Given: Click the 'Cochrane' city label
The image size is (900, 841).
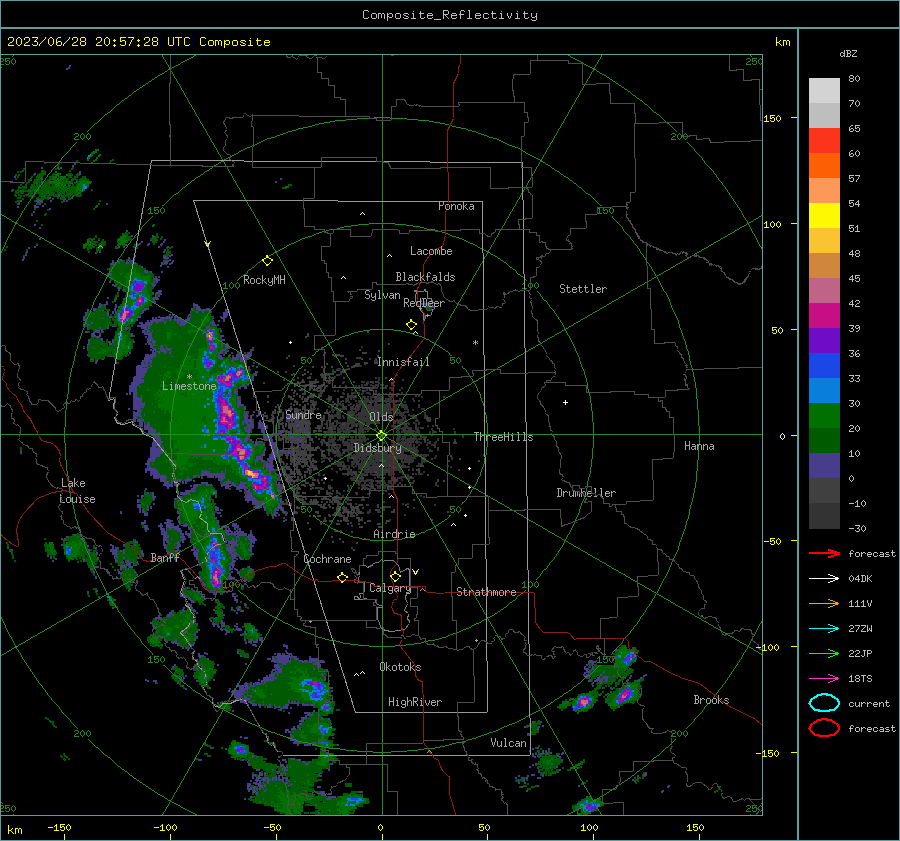Looking at the screenshot, I should [327, 559].
